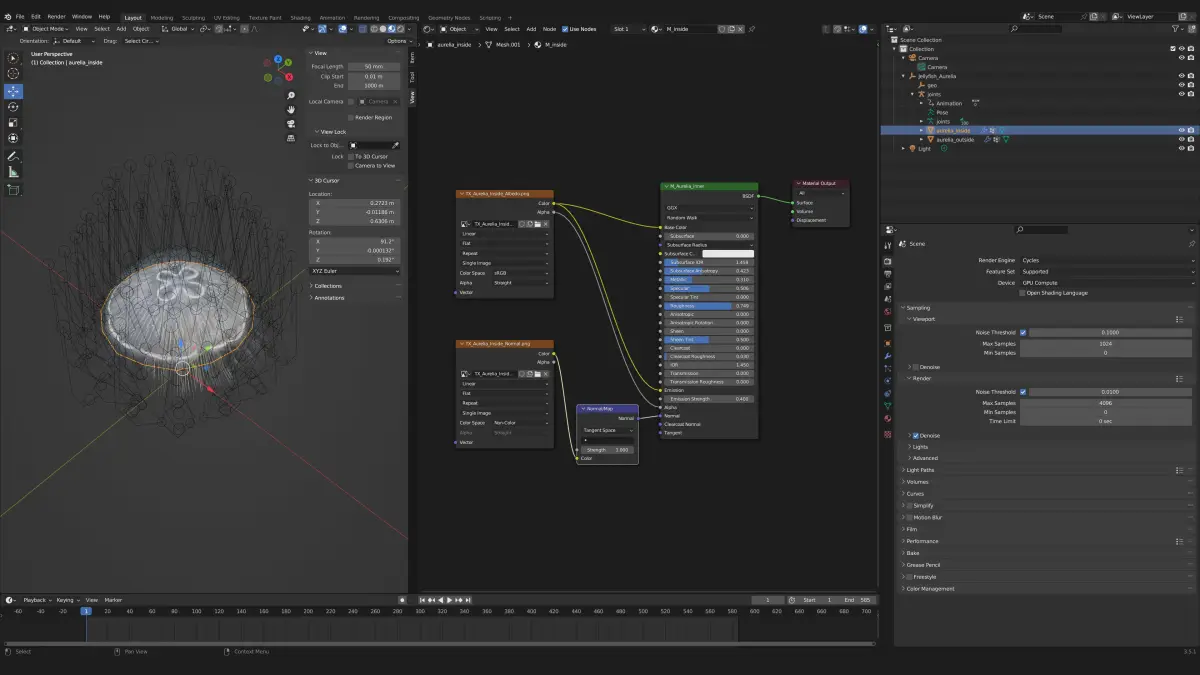Image resolution: width=1200 pixels, height=675 pixels.
Task: Enable the Render Region checkbox
Action: (351, 117)
